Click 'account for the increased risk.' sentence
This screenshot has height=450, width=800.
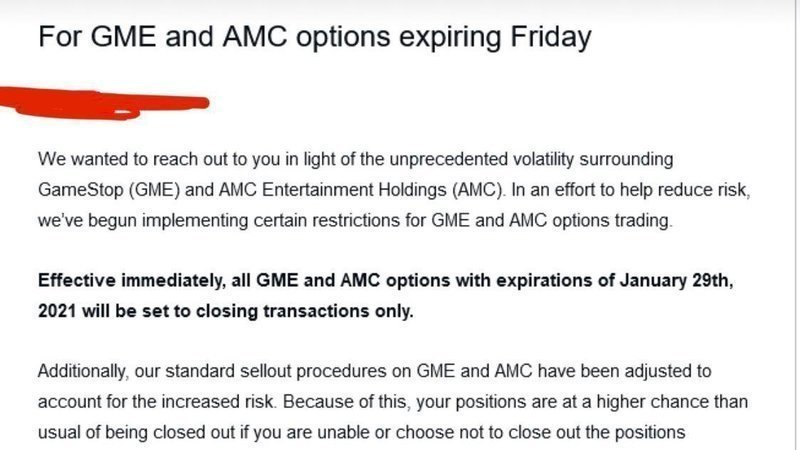[x=157, y=402]
